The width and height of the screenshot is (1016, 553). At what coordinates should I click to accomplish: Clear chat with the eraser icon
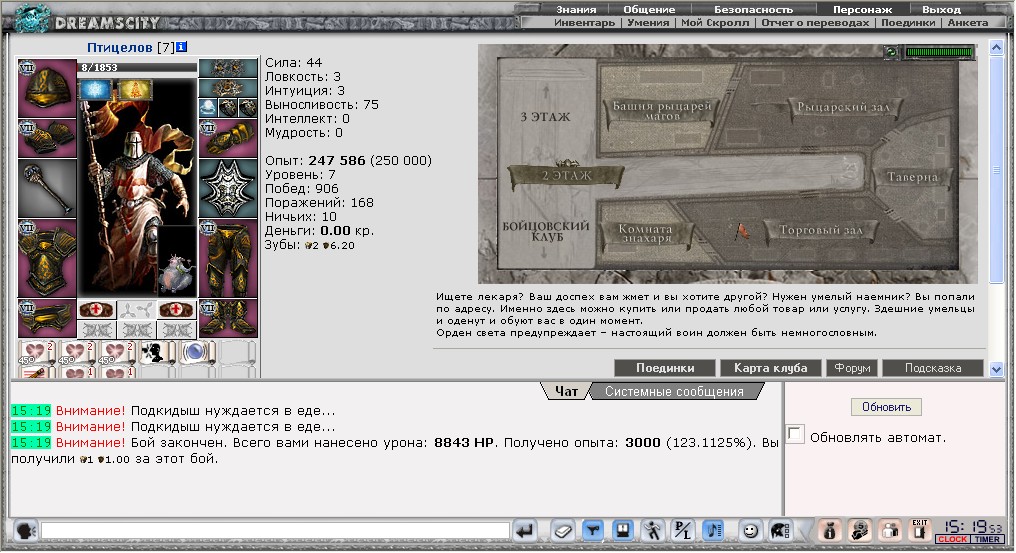click(562, 531)
